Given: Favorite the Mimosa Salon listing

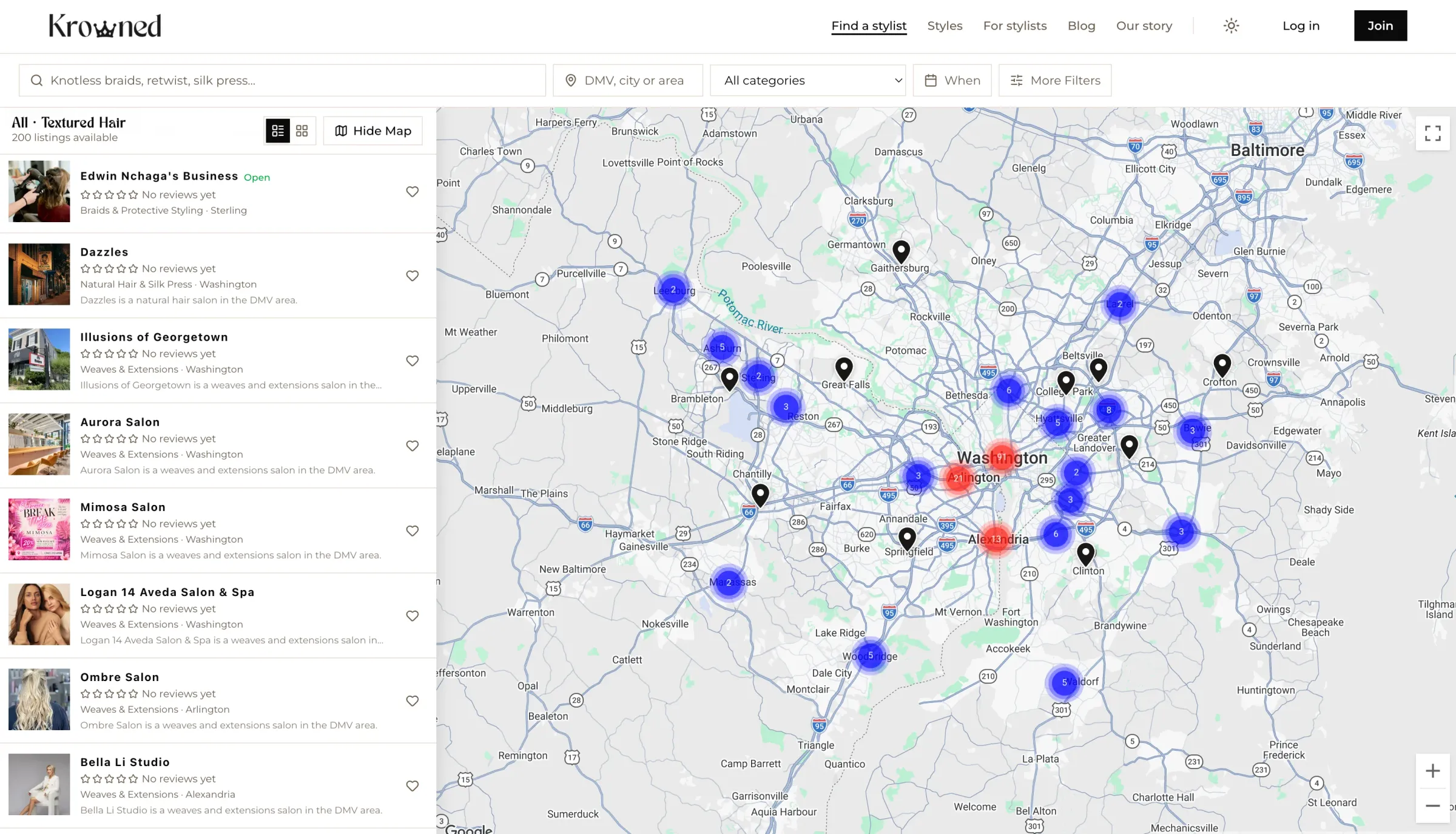Looking at the screenshot, I should click(x=413, y=531).
